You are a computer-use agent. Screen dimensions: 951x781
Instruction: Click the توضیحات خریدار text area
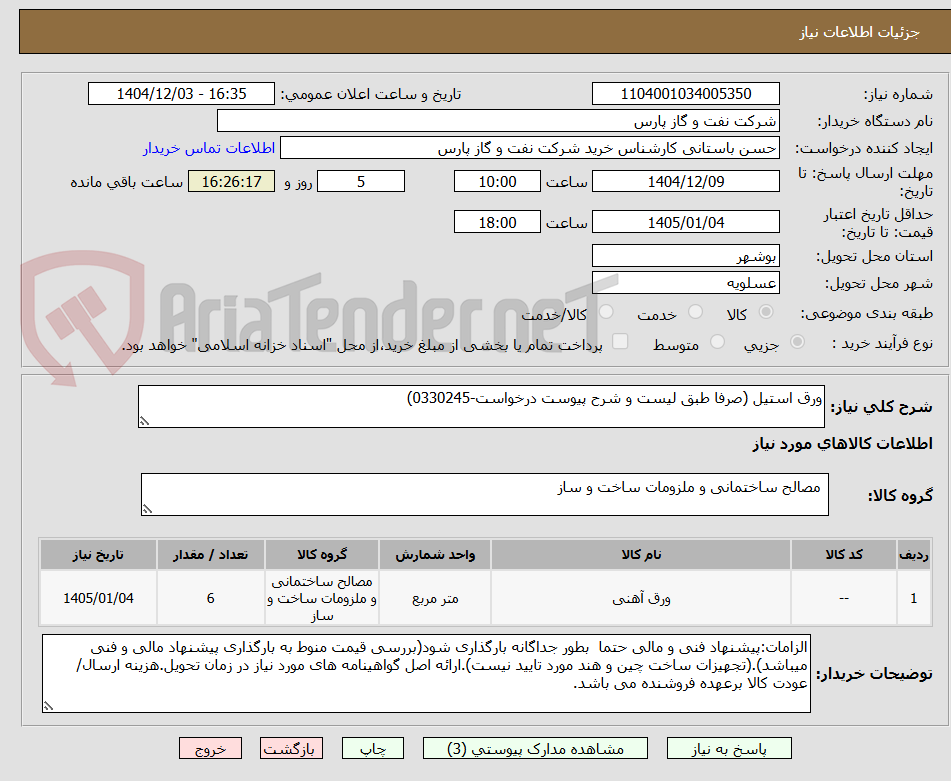426,674
